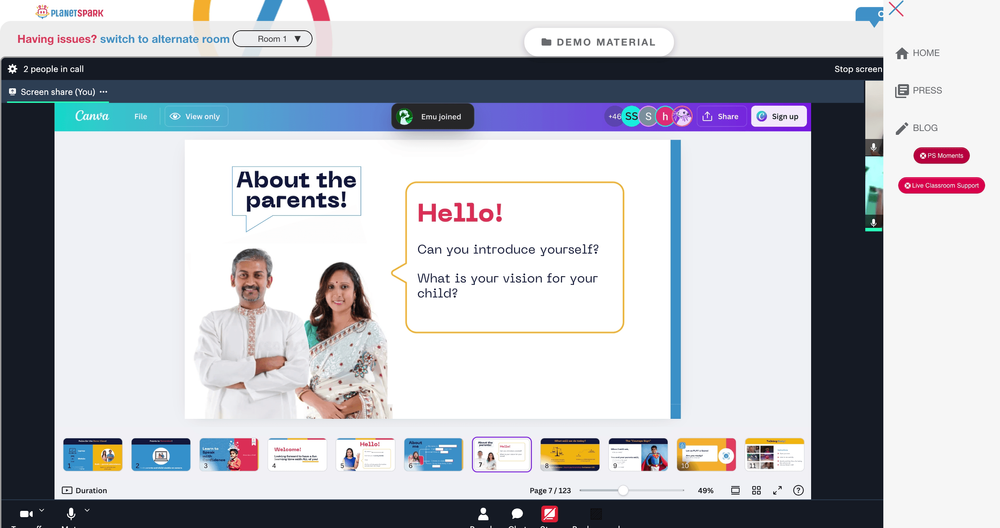Select slide 2 thumbnail
This screenshot has width=1000, height=528.
tap(161, 455)
